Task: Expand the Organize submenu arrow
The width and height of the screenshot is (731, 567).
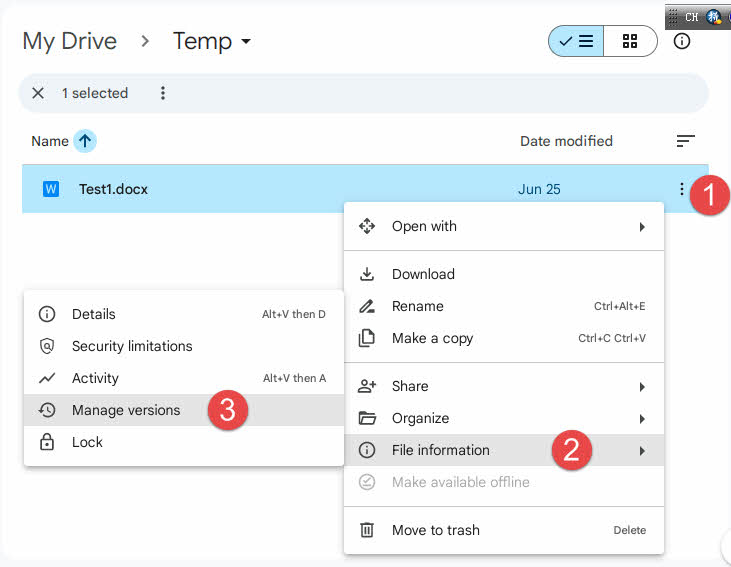Action: click(x=642, y=419)
